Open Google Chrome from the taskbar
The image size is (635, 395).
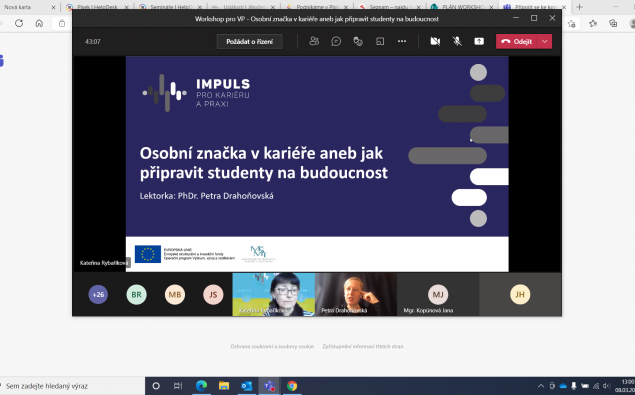click(292, 386)
